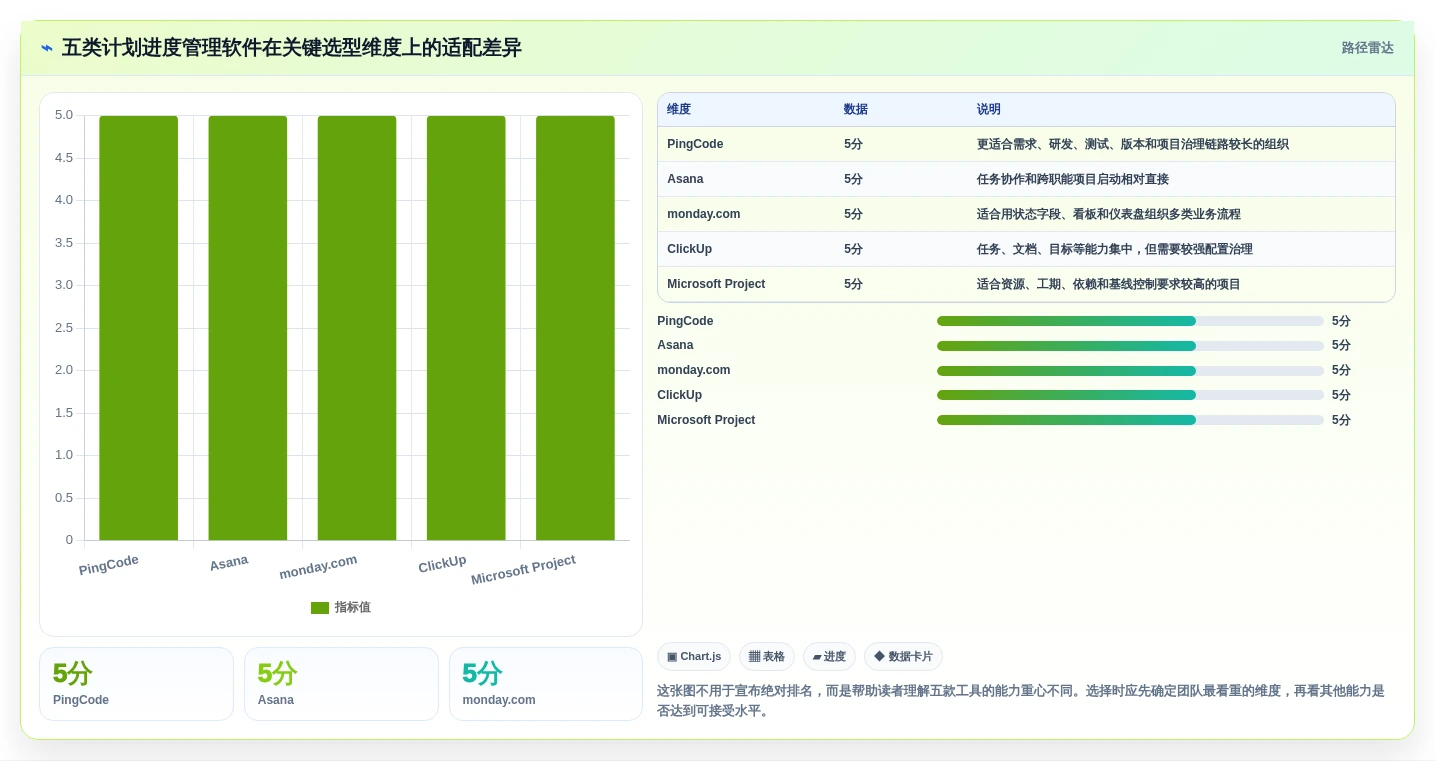Click the 维度 column header

tap(679, 110)
